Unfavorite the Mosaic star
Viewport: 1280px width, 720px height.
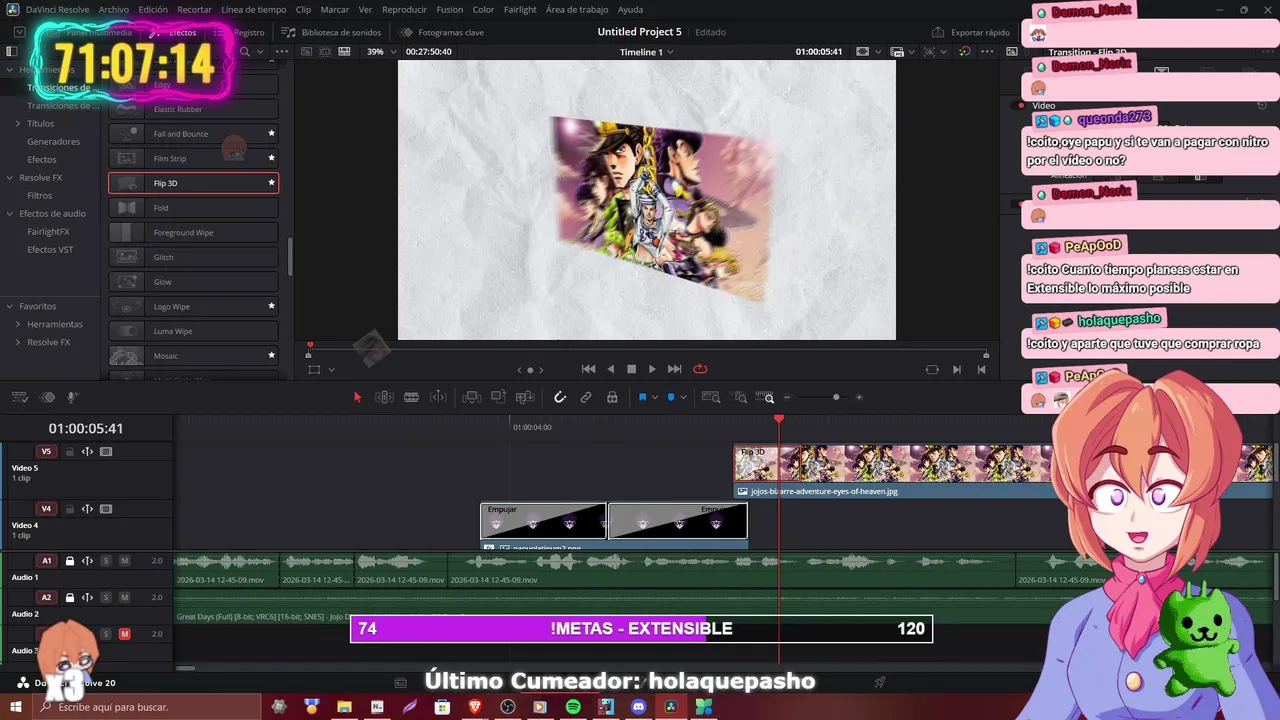271,355
